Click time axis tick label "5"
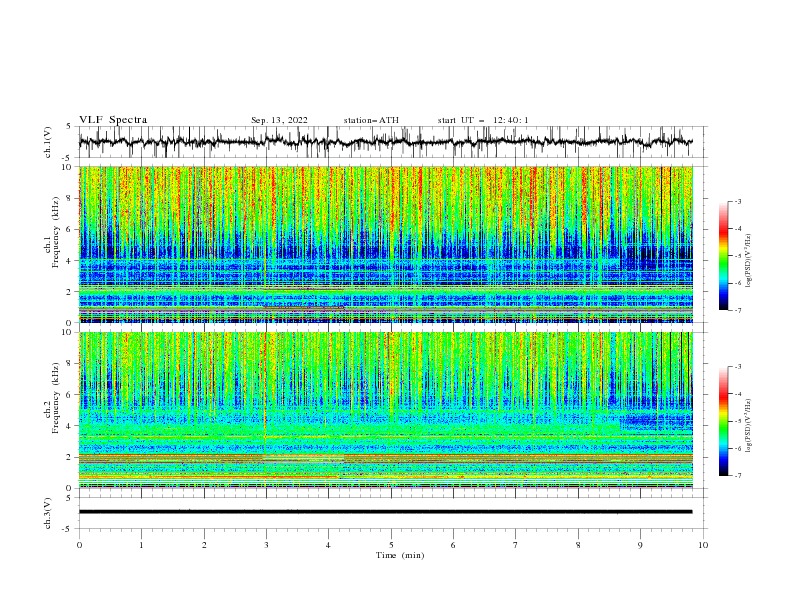This screenshot has height=612, width=792. [x=391, y=545]
